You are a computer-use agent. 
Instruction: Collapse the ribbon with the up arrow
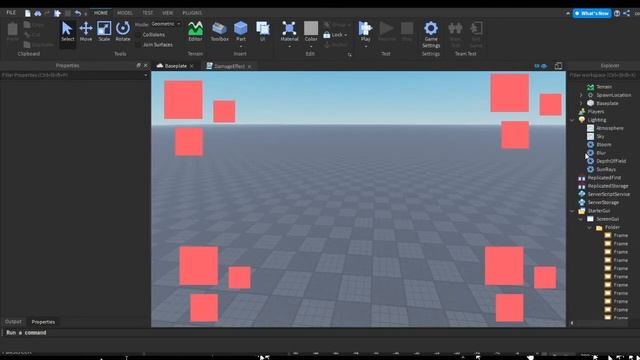pyautogui.click(x=568, y=13)
